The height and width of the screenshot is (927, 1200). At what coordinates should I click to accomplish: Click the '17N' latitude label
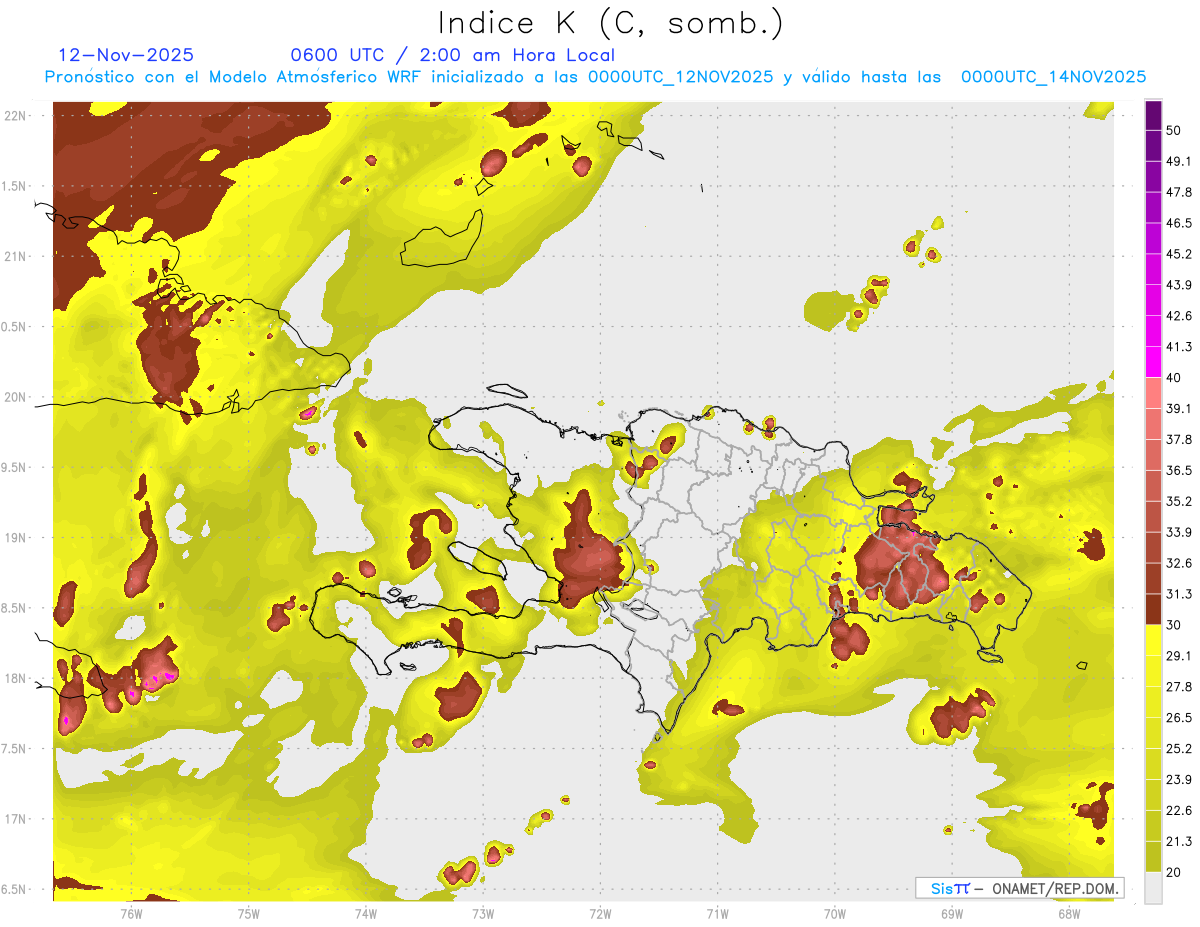coord(14,819)
